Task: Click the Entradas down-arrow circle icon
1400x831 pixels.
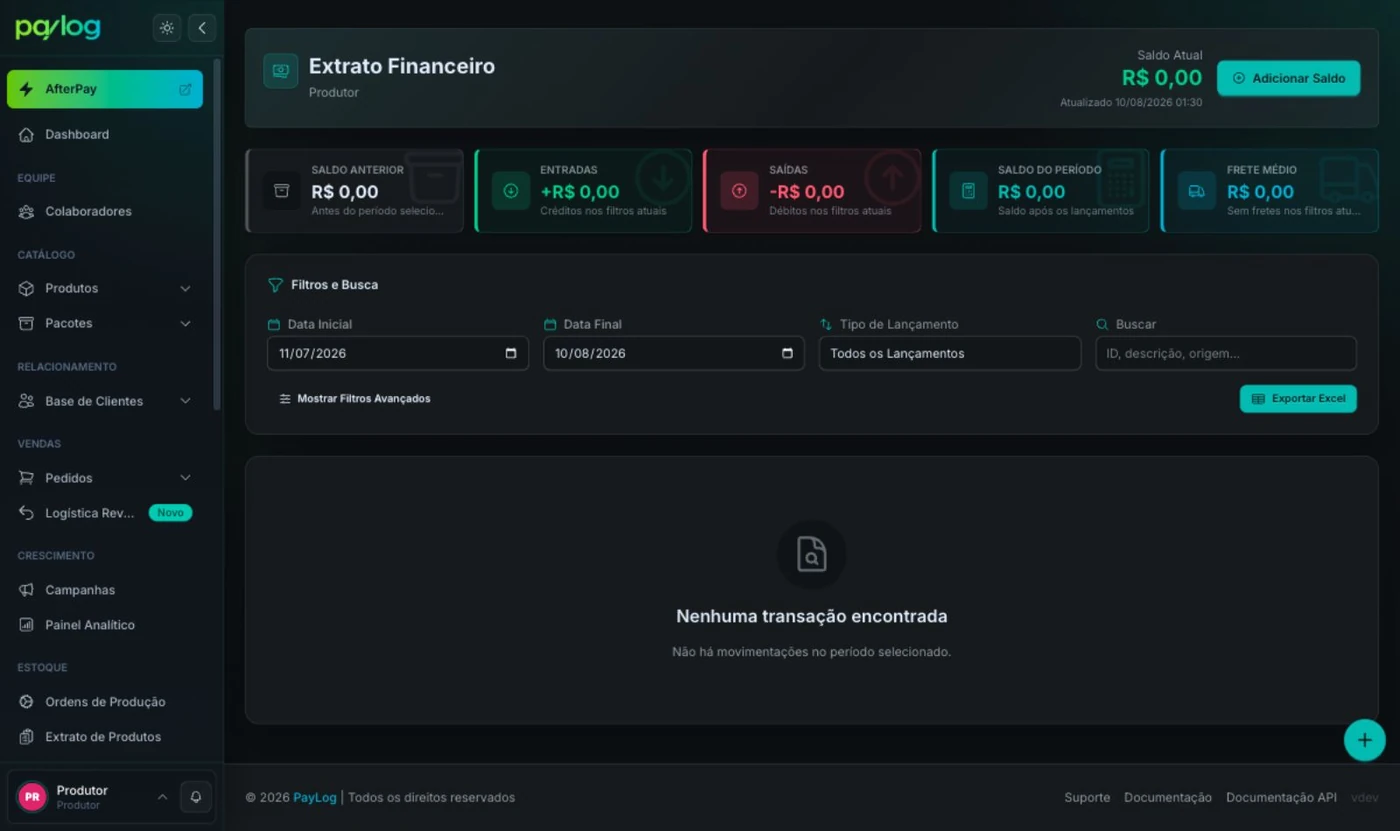Action: pos(510,191)
